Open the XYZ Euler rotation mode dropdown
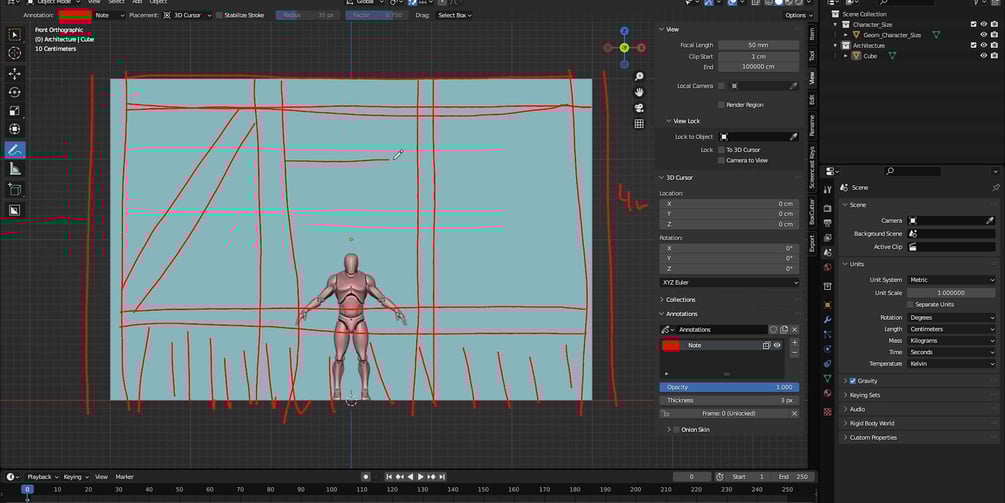1005x503 pixels. (729, 283)
